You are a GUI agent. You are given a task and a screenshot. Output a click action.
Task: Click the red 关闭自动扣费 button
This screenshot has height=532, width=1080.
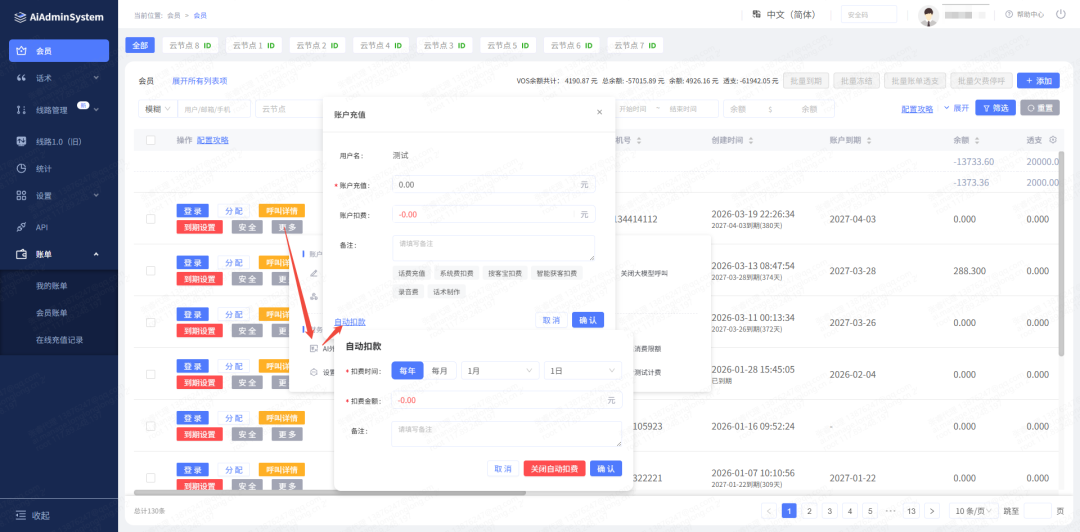pyautogui.click(x=554, y=468)
